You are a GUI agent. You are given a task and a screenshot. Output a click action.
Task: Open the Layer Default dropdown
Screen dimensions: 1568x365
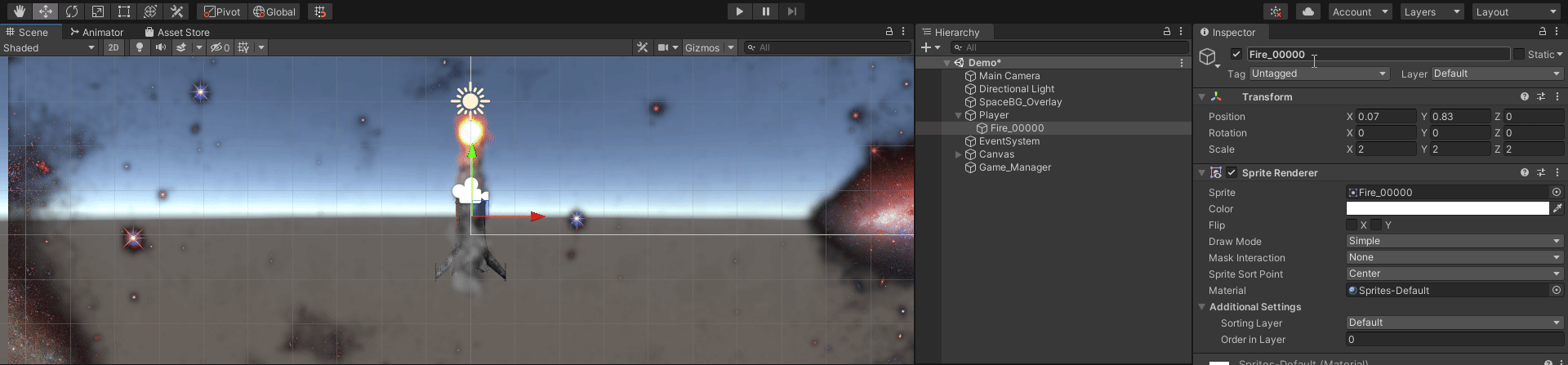coord(1497,73)
